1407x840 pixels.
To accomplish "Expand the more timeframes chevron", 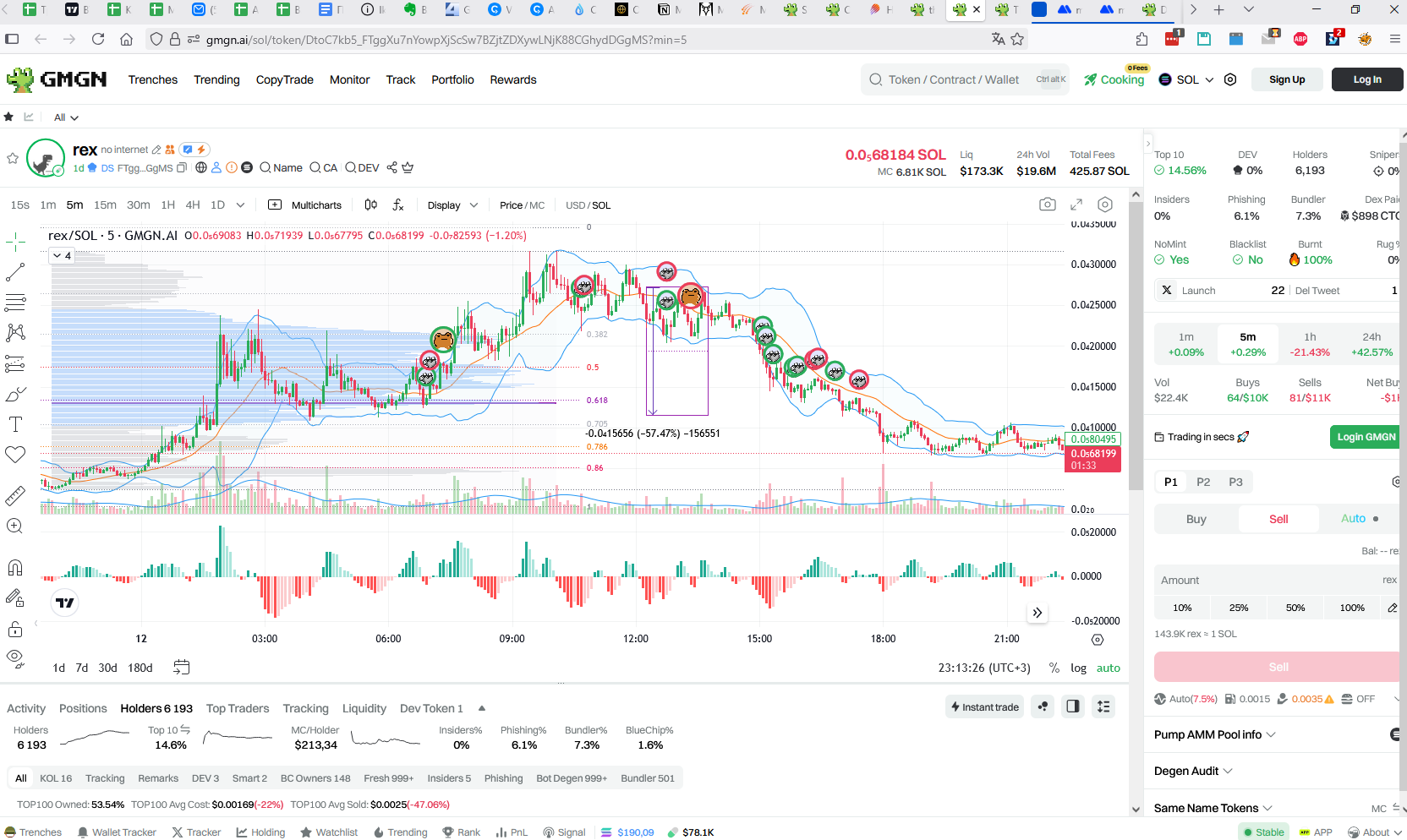I will (x=240, y=205).
